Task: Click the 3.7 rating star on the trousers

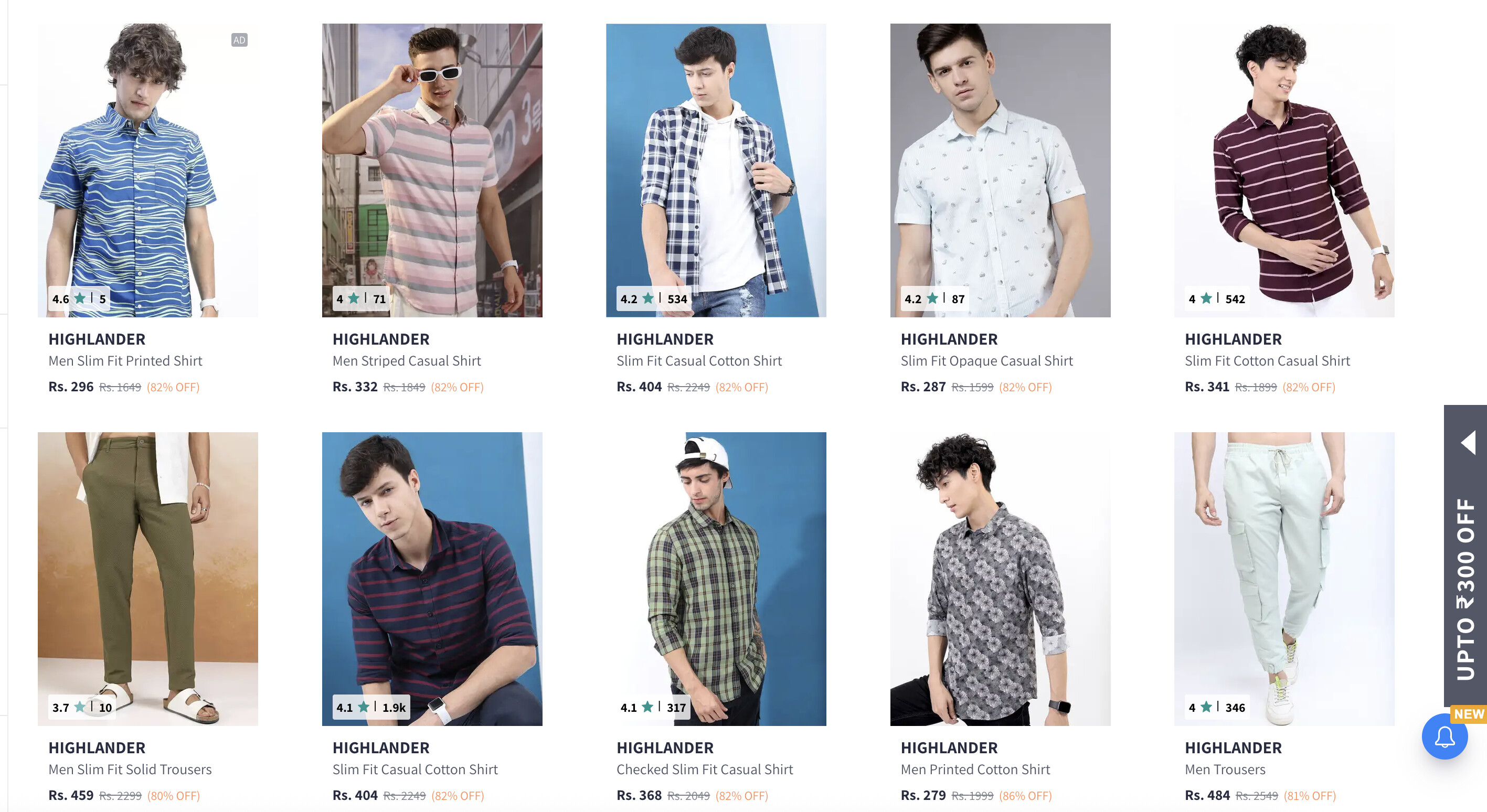Action: pos(80,707)
